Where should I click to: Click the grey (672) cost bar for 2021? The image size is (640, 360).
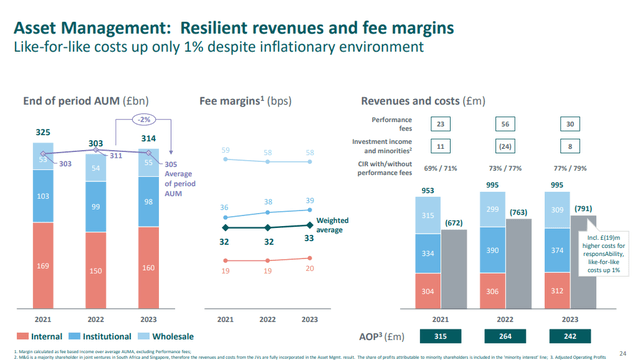point(454,269)
